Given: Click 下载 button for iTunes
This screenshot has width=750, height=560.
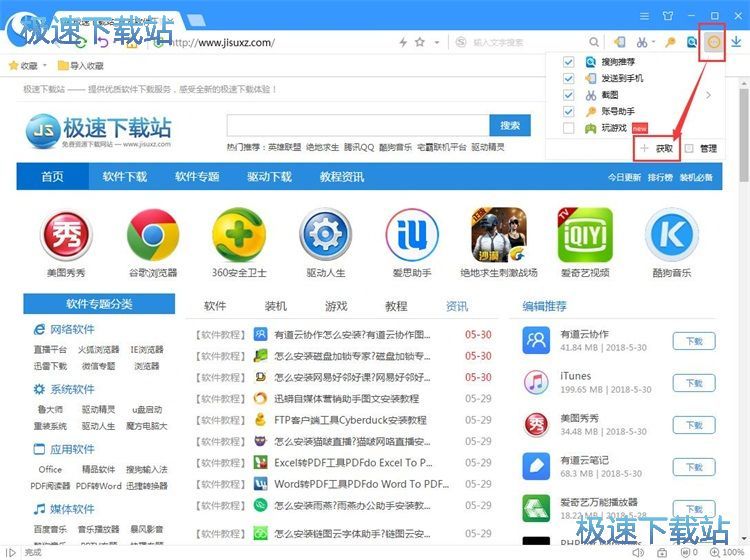Looking at the screenshot, I should coord(694,383).
